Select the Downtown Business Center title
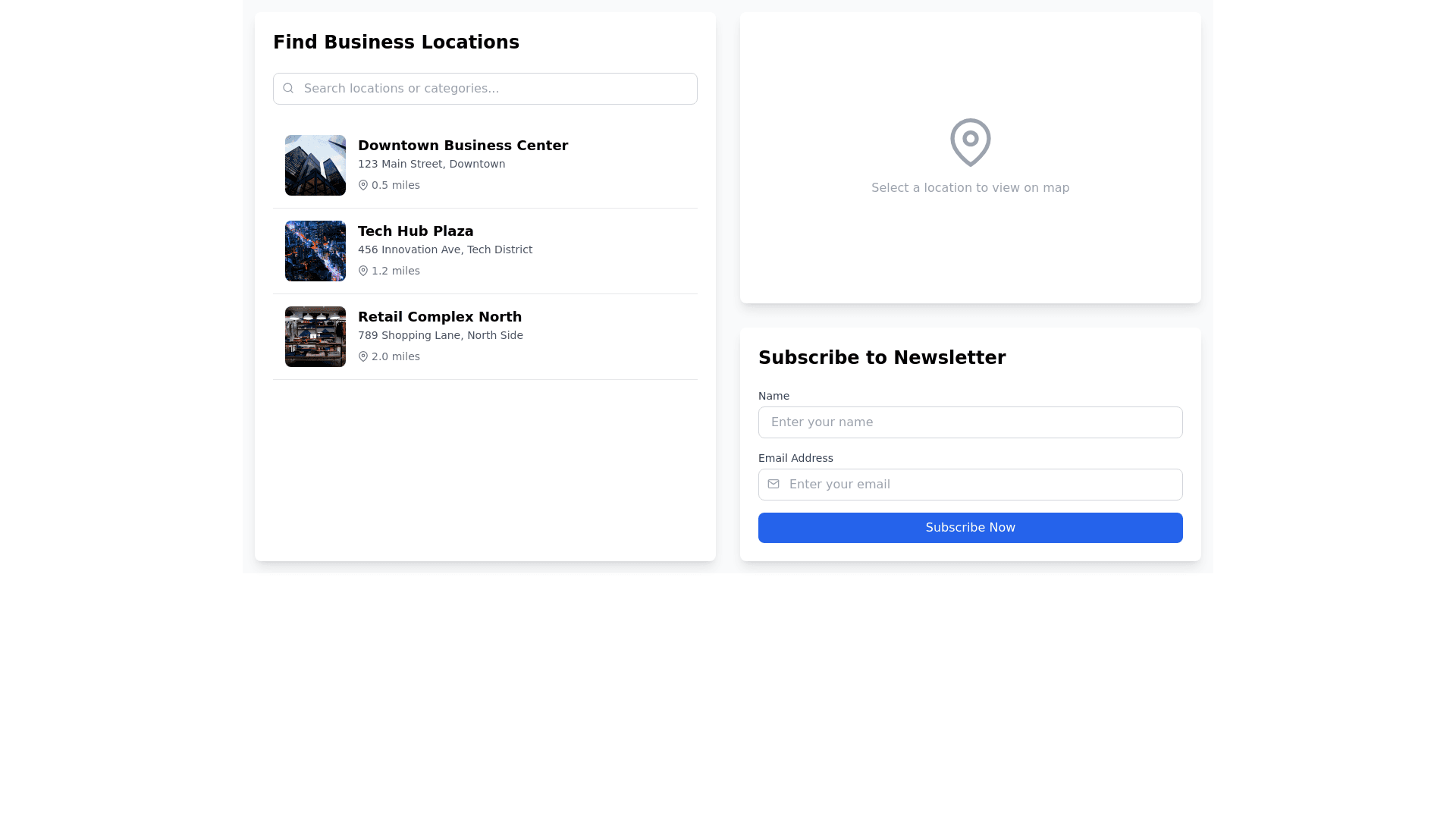 point(463,146)
